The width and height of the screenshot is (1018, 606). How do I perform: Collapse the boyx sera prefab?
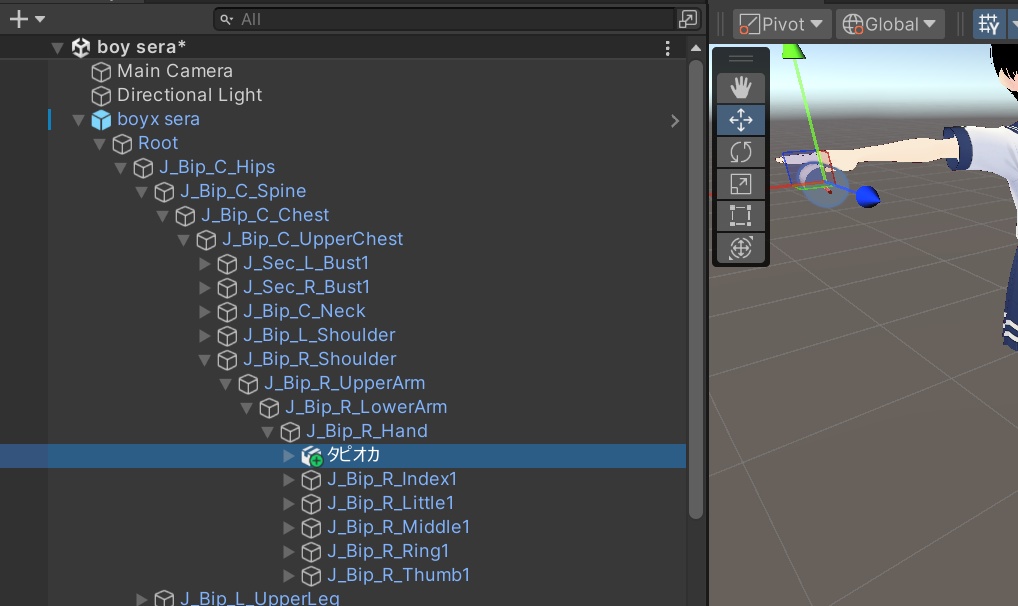(79, 120)
